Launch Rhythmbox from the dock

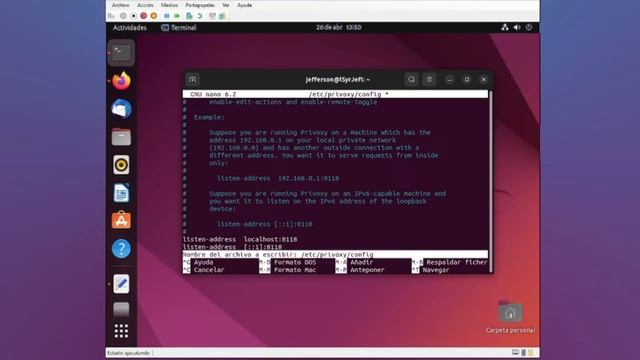click(x=121, y=164)
